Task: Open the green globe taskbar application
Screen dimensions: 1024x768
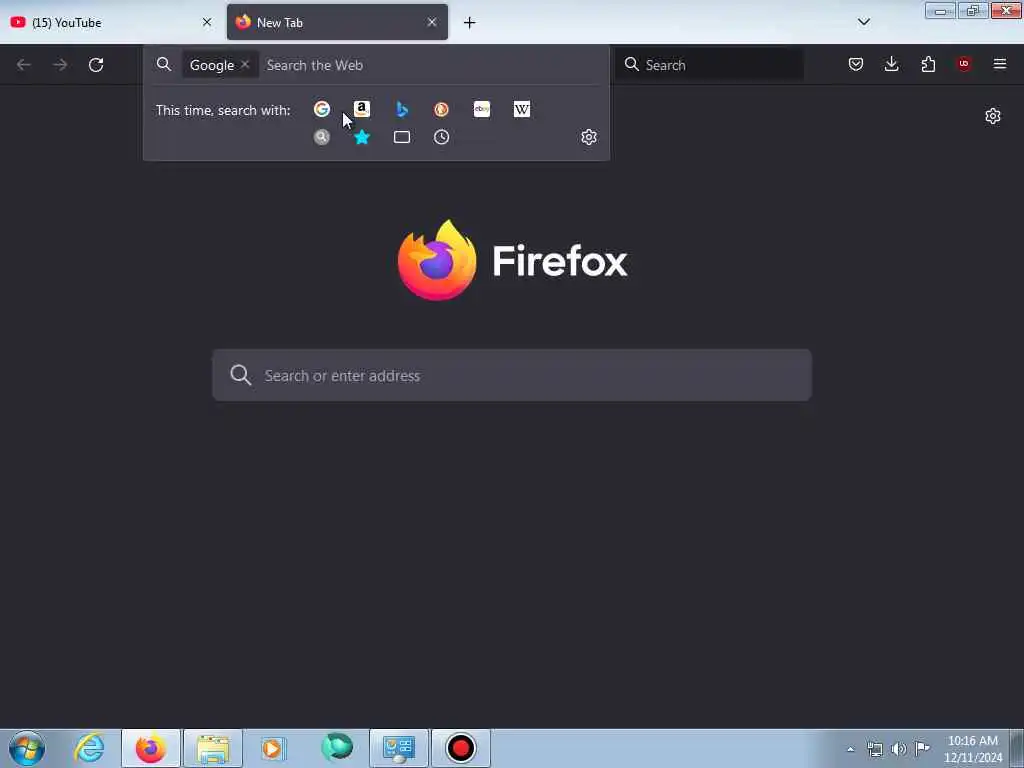Action: coord(337,748)
